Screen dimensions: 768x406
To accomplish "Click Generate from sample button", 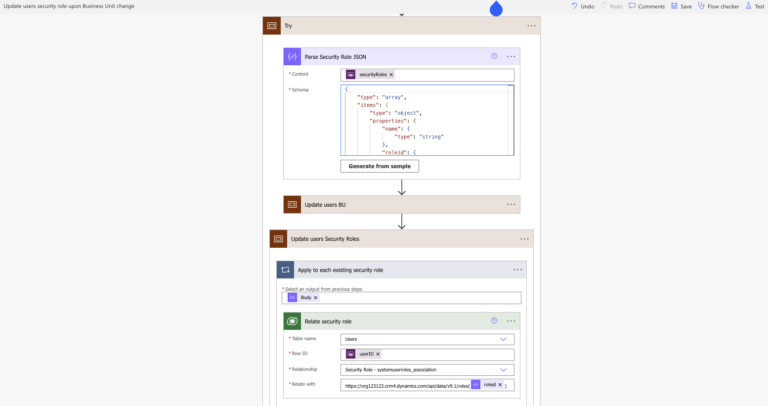I will (379, 166).
